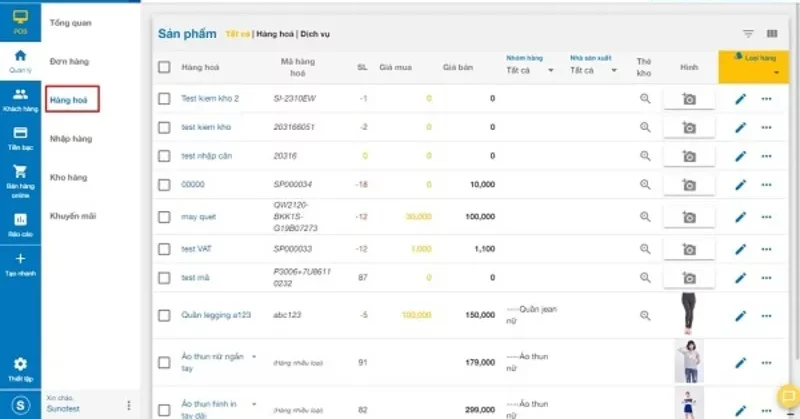Switch to the 'Dịch vụ' filter tab
Image resolution: width=800 pixels, height=419 pixels.
point(315,34)
